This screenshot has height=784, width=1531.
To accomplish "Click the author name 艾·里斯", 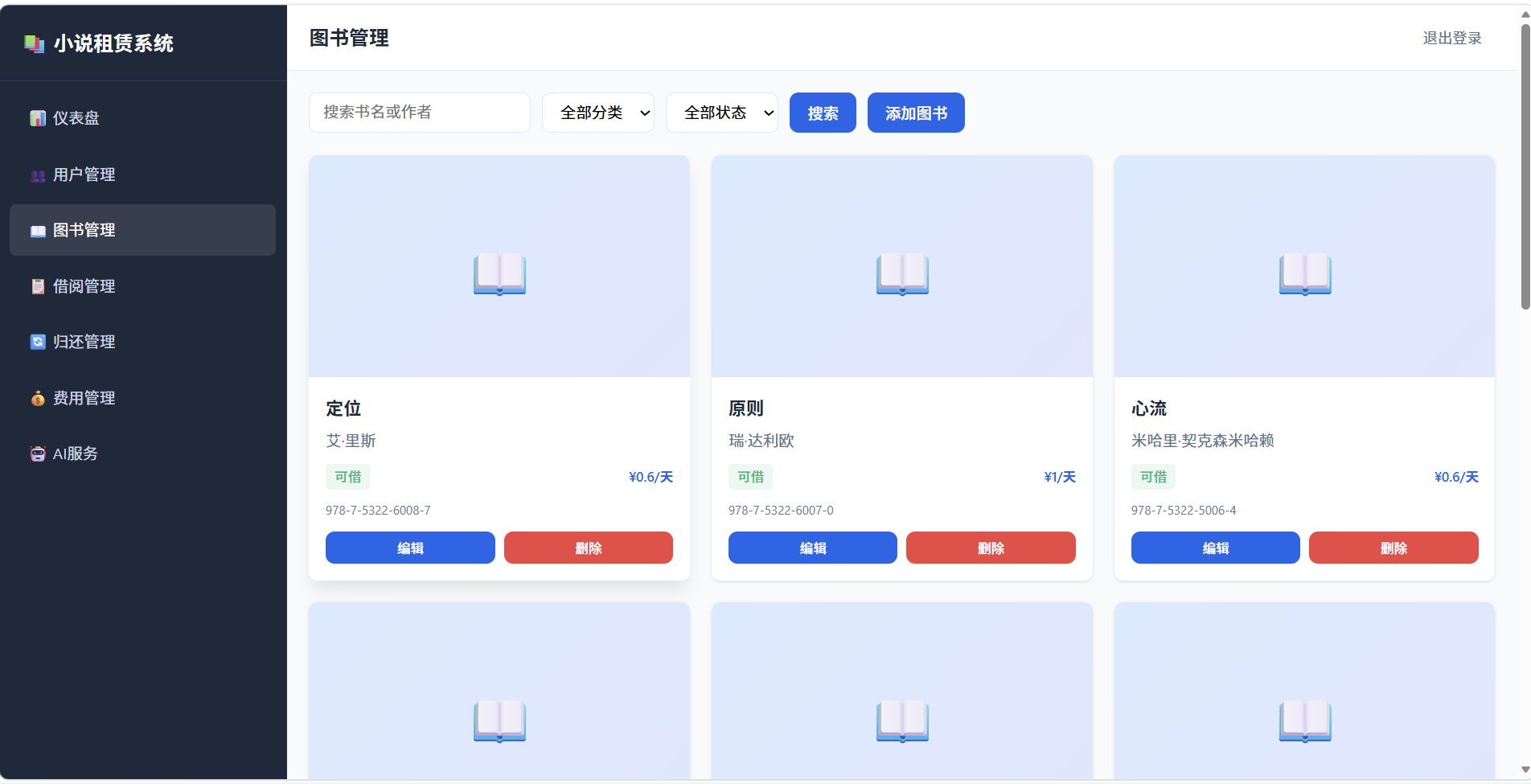I will coord(351,441).
